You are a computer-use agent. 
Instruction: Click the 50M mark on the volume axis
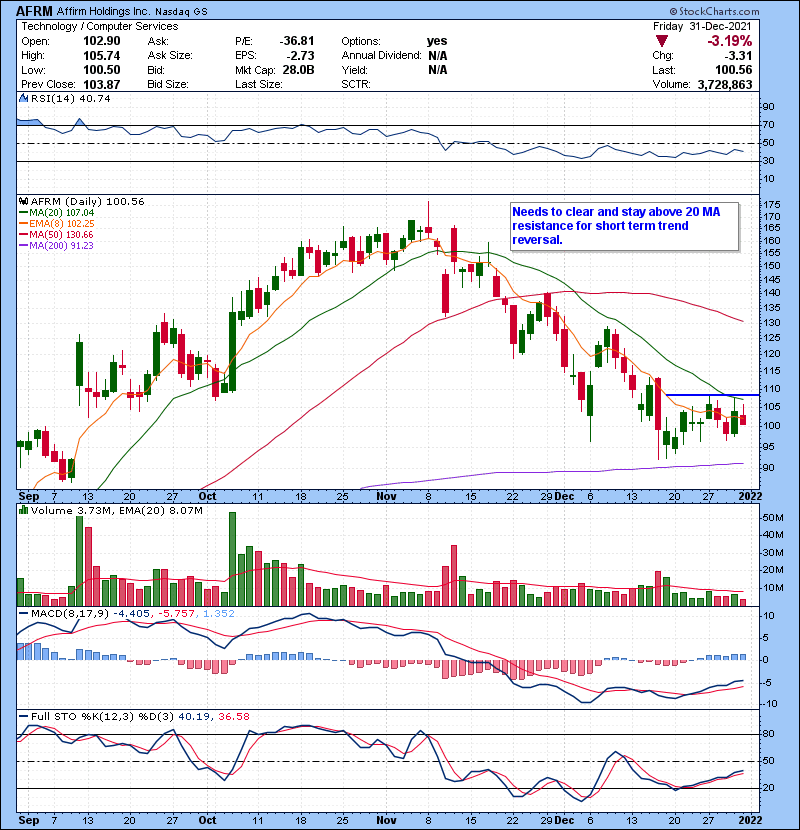[773, 518]
